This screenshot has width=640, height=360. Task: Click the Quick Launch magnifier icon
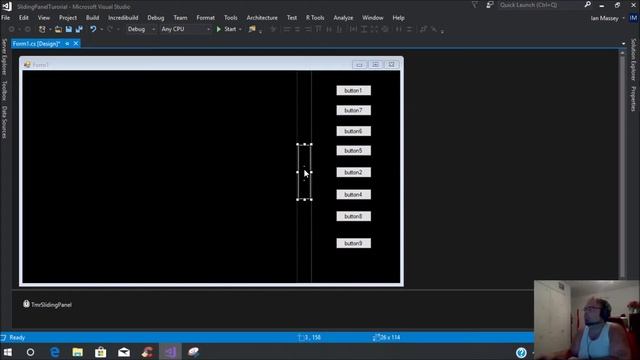pyautogui.click(x=587, y=5)
